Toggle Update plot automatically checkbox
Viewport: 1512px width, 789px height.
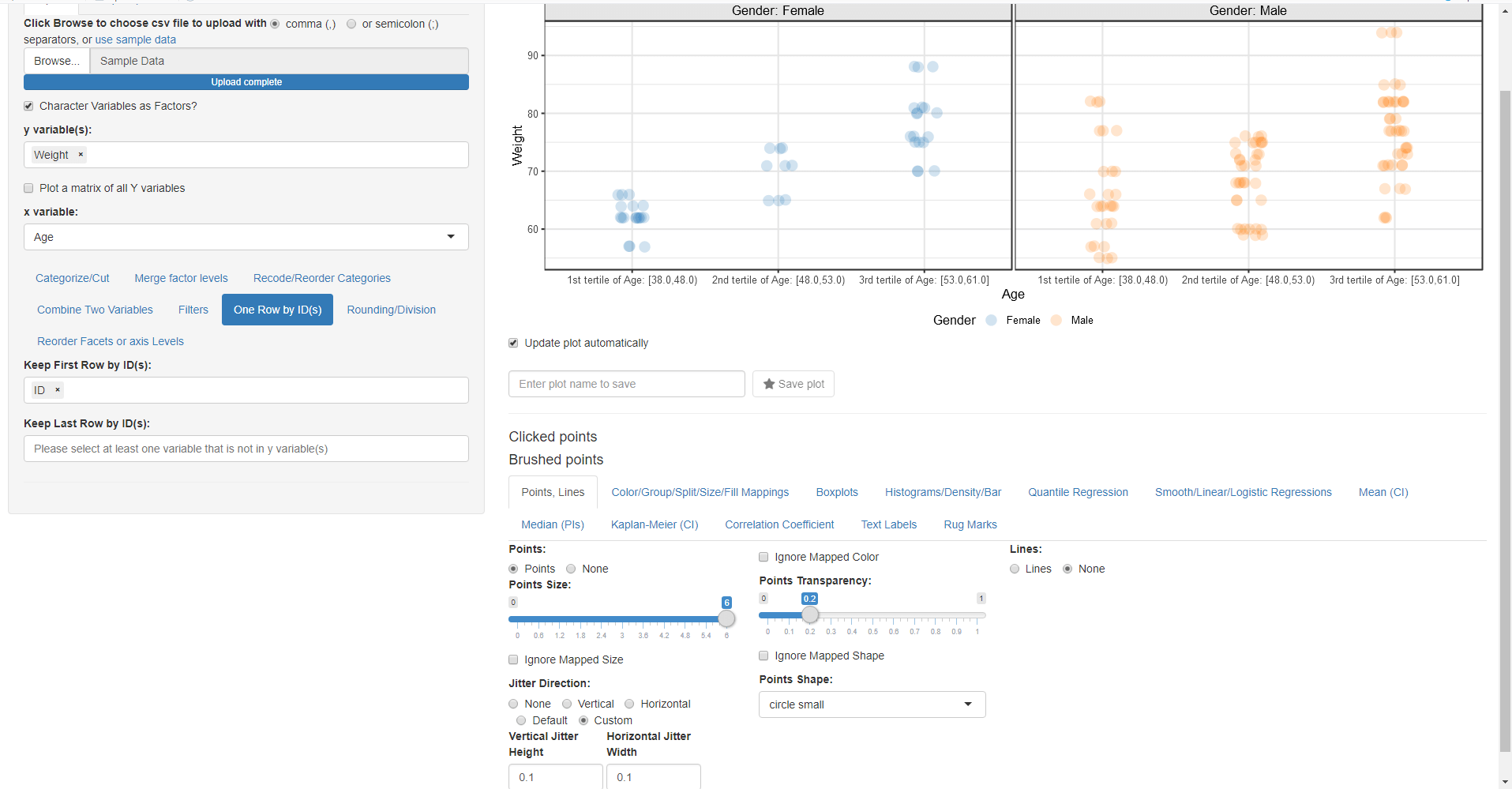513,343
